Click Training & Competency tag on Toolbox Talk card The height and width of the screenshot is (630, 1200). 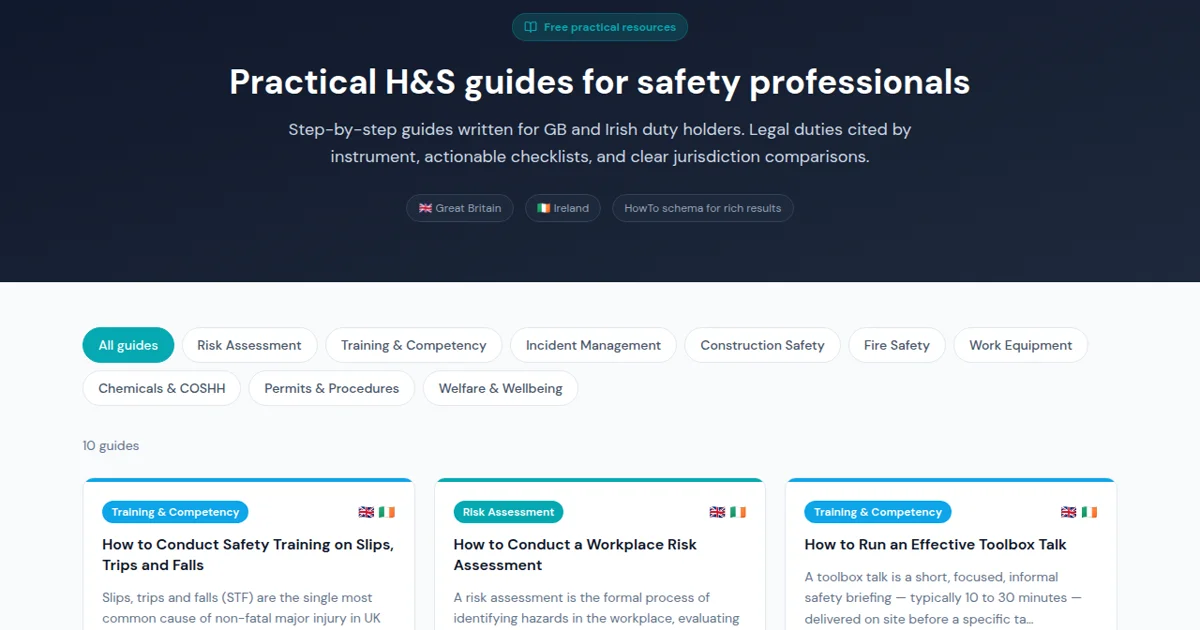(x=877, y=512)
